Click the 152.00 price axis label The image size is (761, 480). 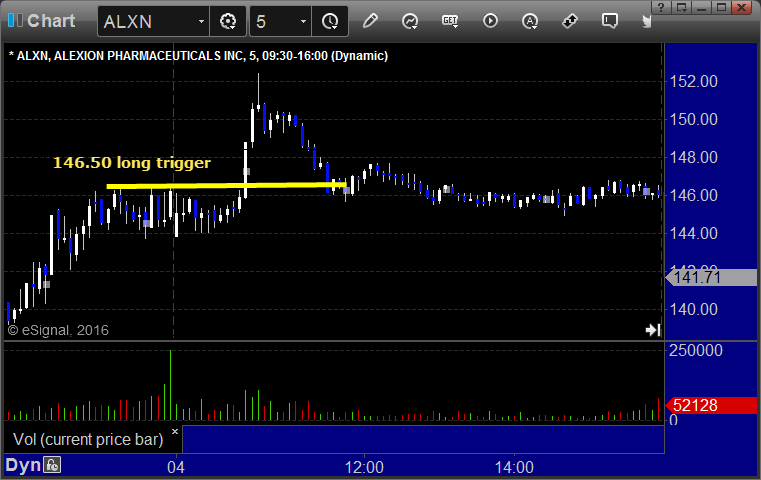coord(694,81)
